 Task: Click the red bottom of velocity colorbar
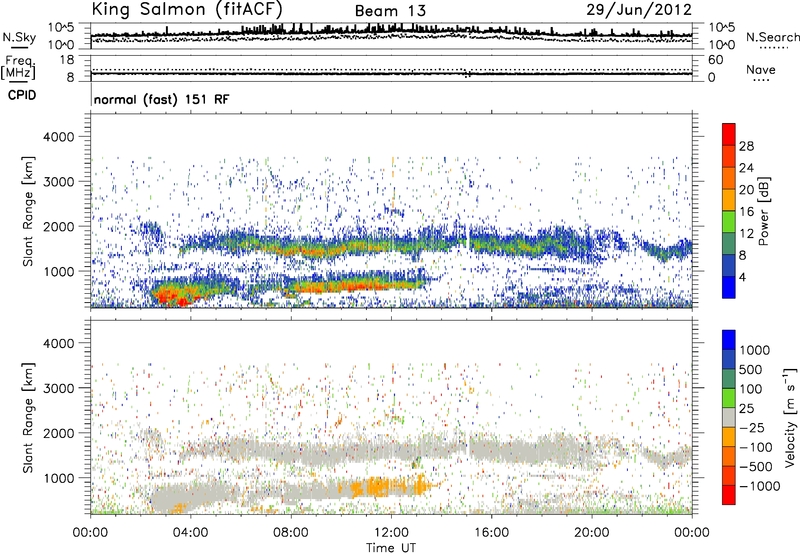(x=729, y=495)
